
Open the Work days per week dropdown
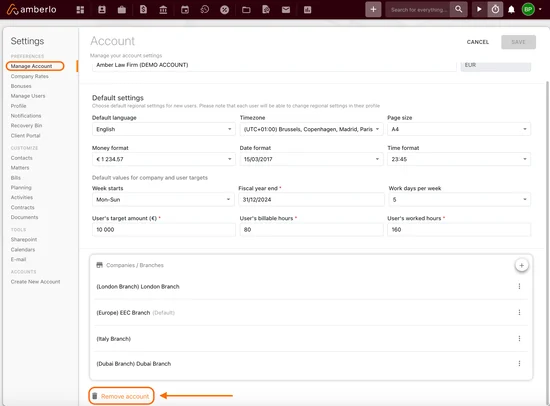tap(460, 199)
